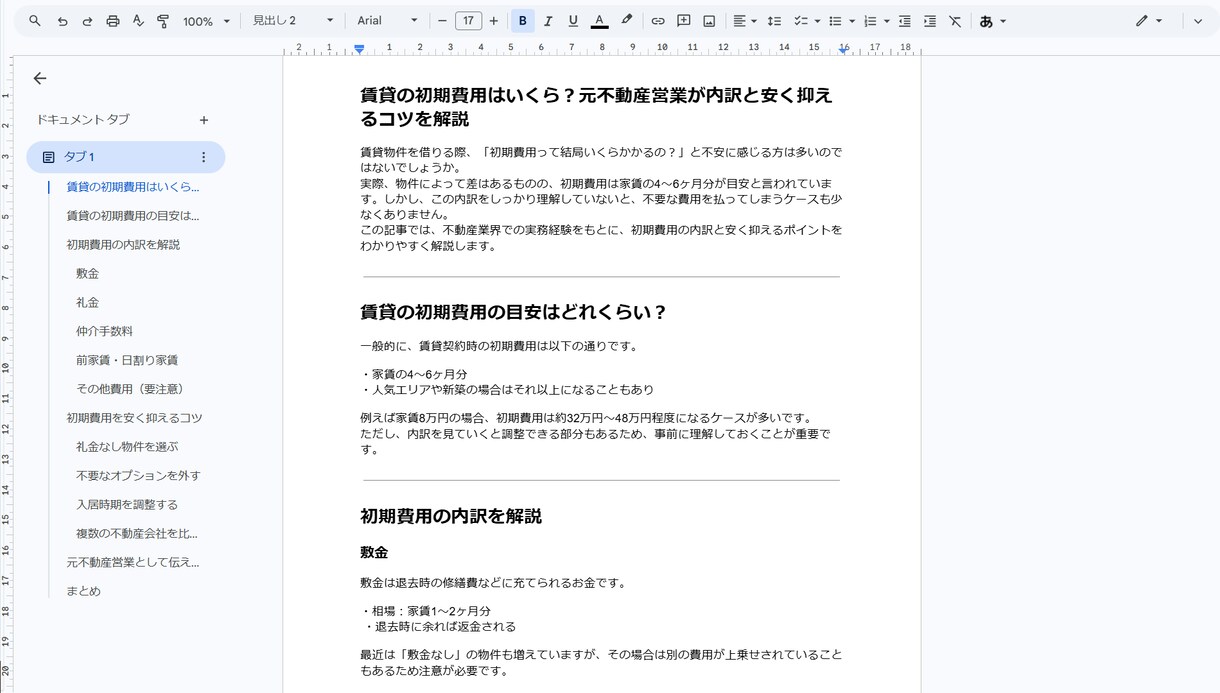The image size is (1220, 693).
Task: Add a new document tab
Action: [204, 120]
